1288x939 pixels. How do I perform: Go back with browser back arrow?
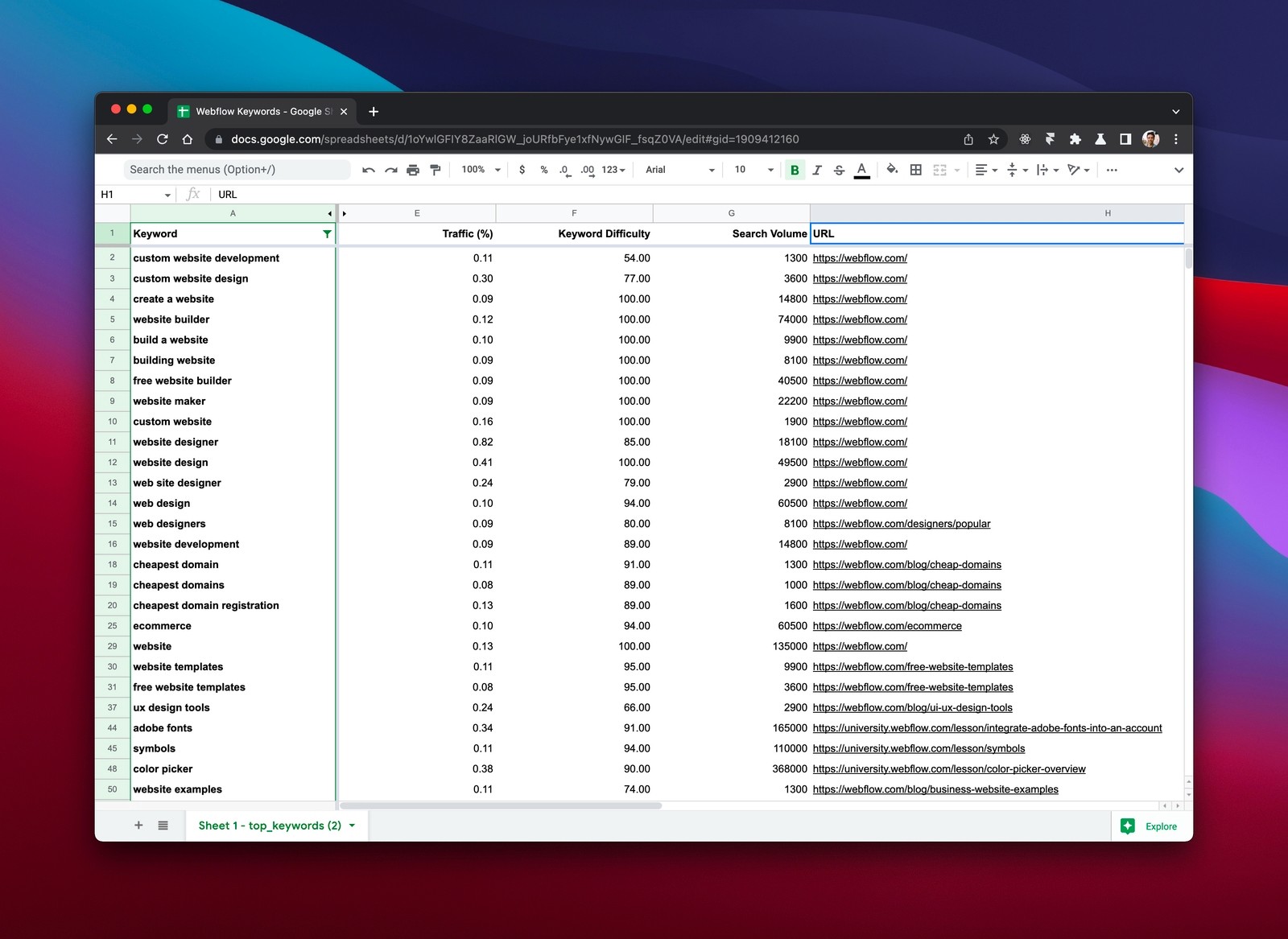112,139
